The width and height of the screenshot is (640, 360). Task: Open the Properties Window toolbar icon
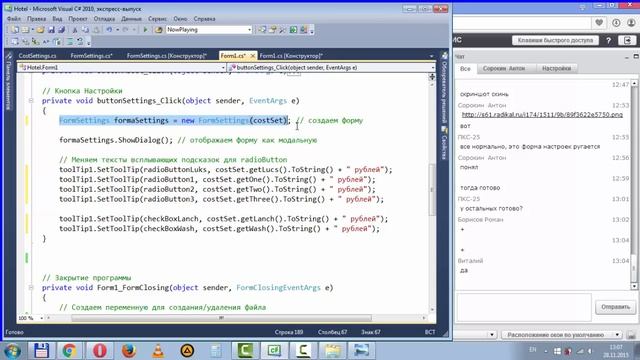[x=272, y=30]
